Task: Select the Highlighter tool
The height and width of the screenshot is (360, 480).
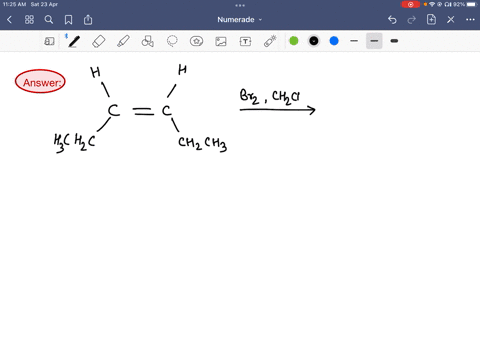Action: coord(123,41)
